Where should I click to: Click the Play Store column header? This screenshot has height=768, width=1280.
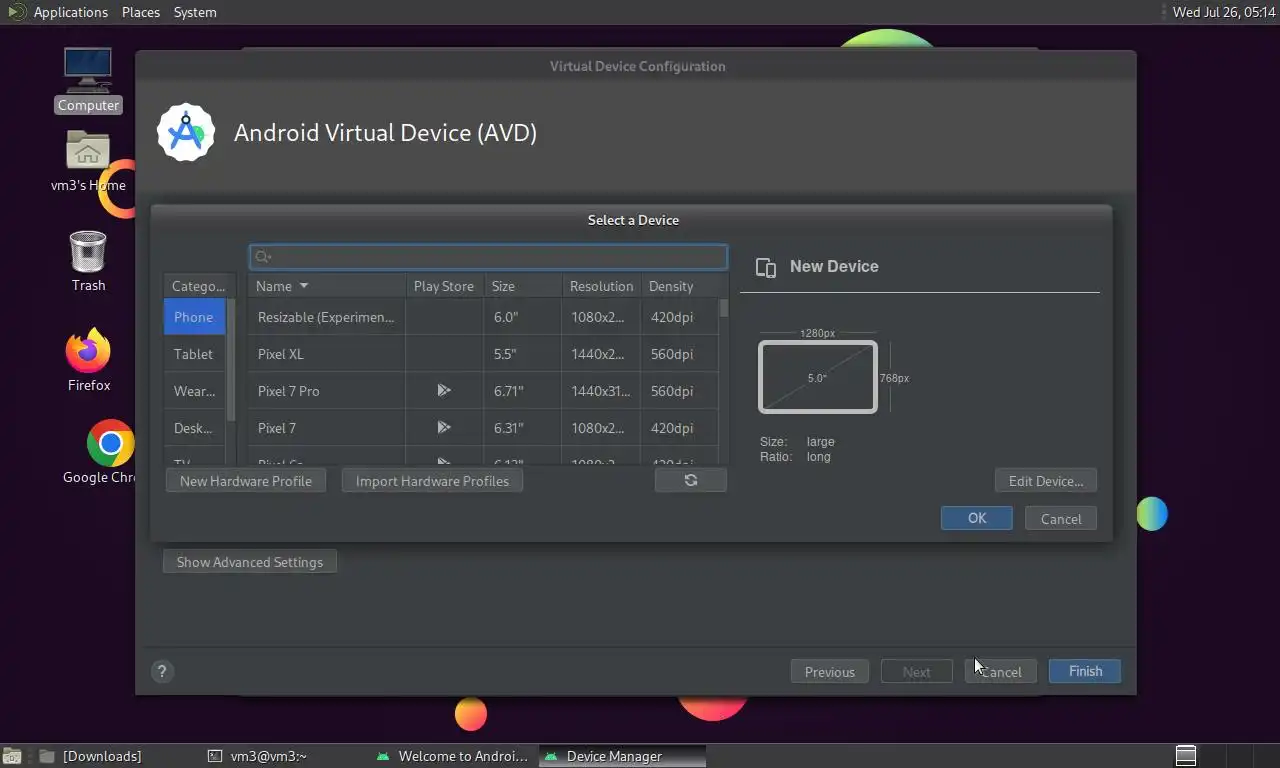tap(444, 286)
